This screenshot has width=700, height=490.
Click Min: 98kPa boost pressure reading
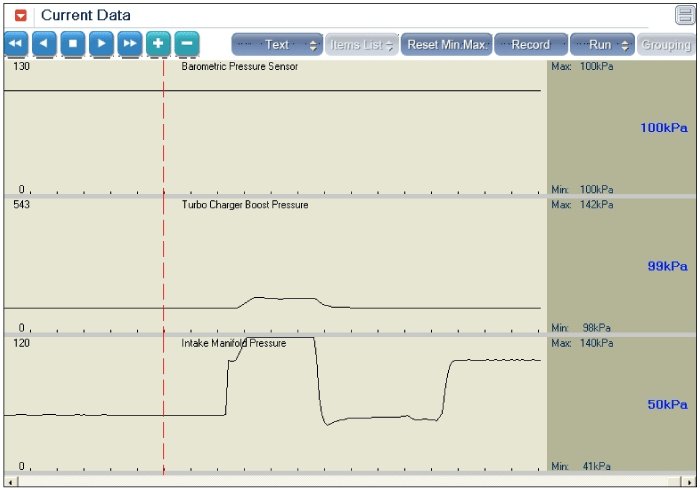tap(581, 328)
